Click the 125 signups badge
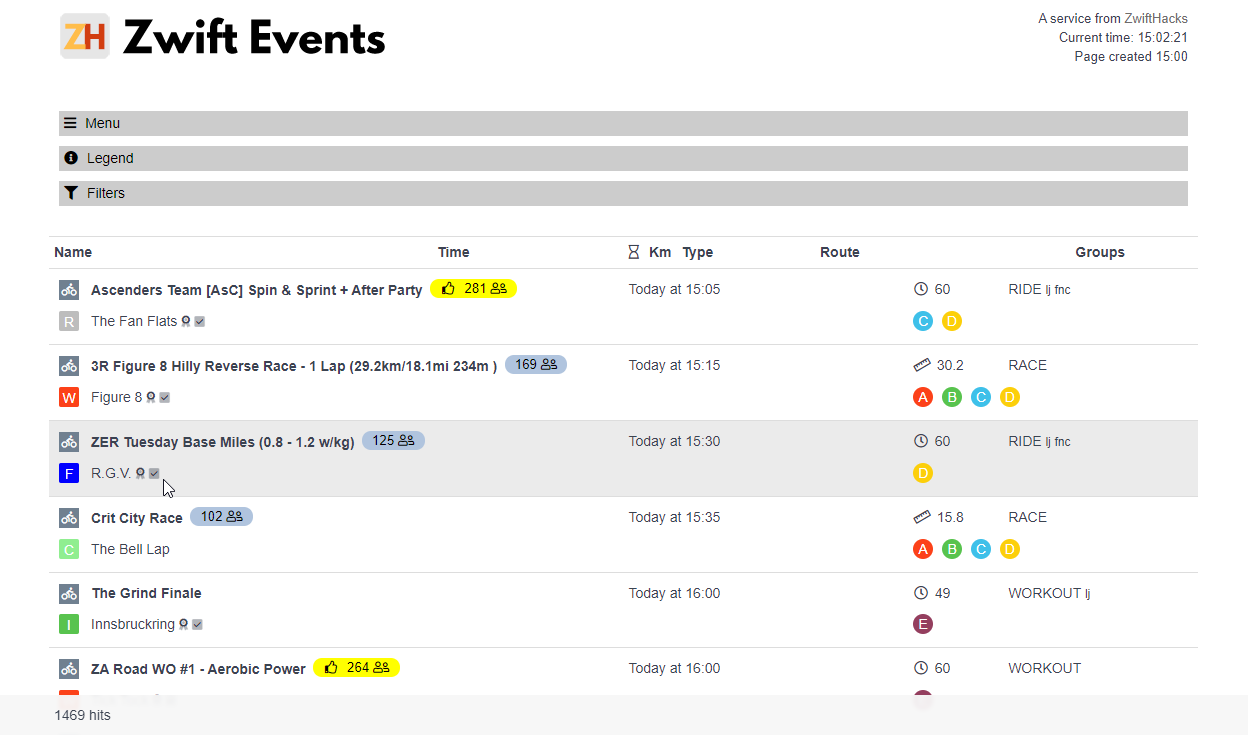Screen dimensions: 1248x735 [x=393, y=441]
